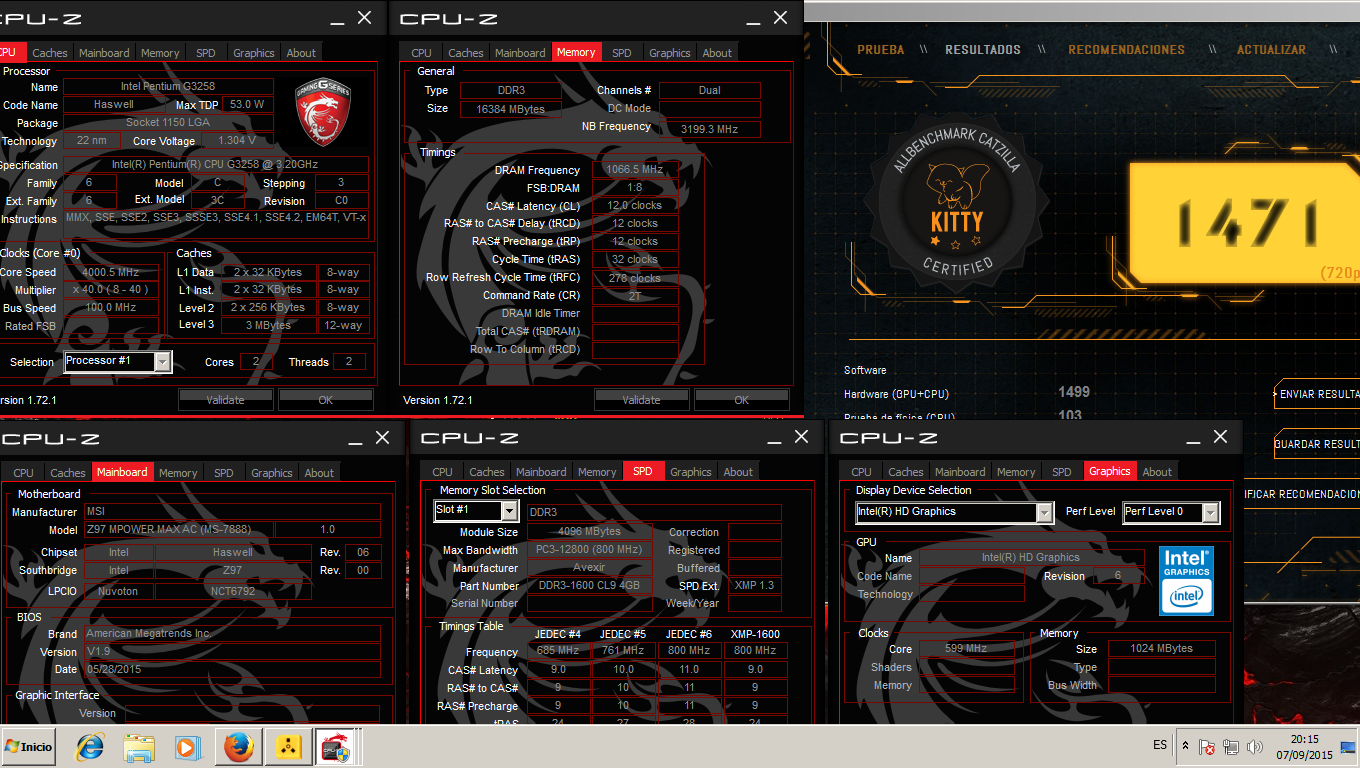Open the Slot #1 memory slot dropdown
Screen dimensions: 1360x768
[476, 510]
